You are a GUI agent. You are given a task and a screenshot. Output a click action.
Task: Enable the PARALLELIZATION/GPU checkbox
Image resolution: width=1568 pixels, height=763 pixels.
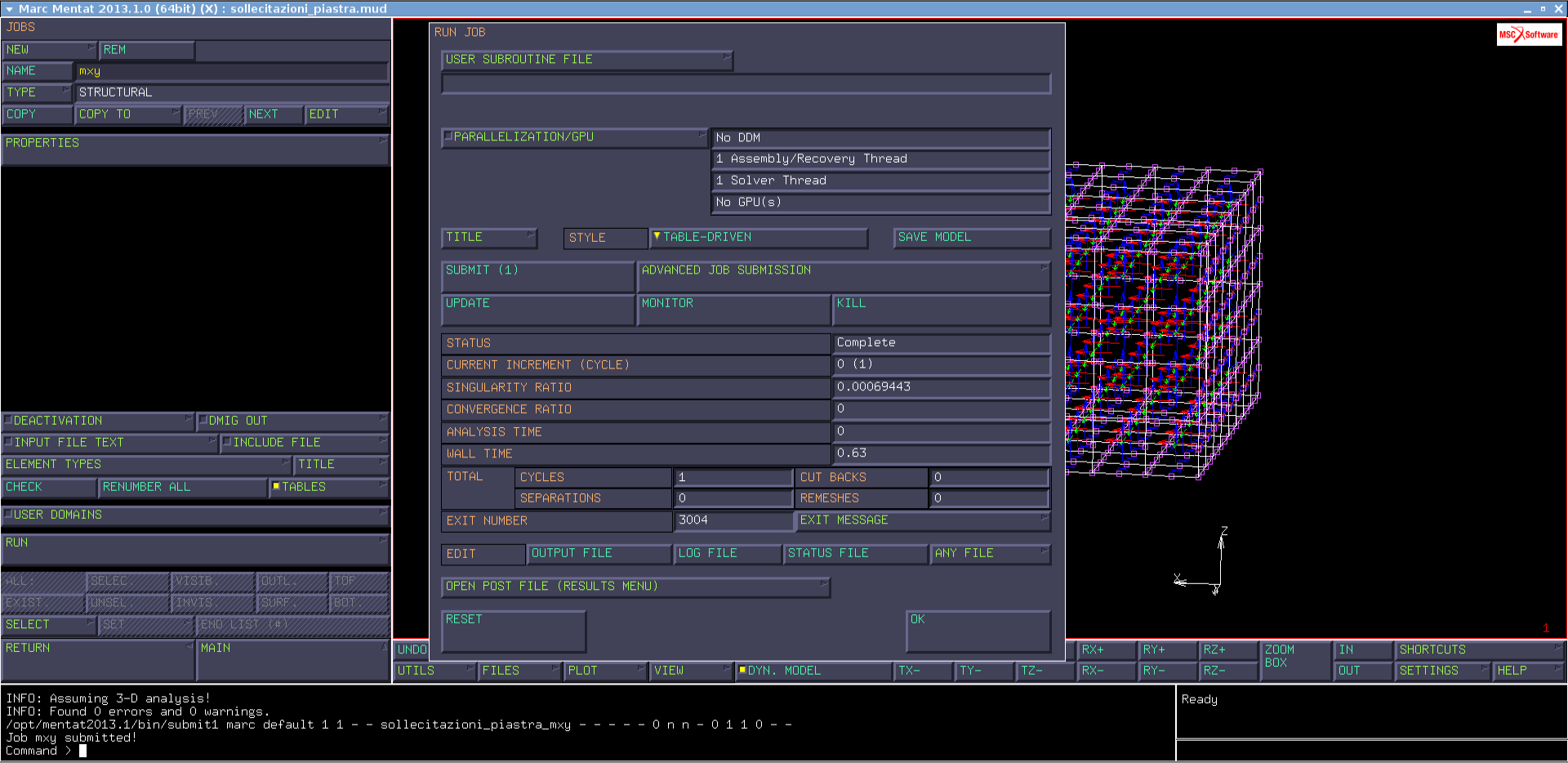point(448,136)
